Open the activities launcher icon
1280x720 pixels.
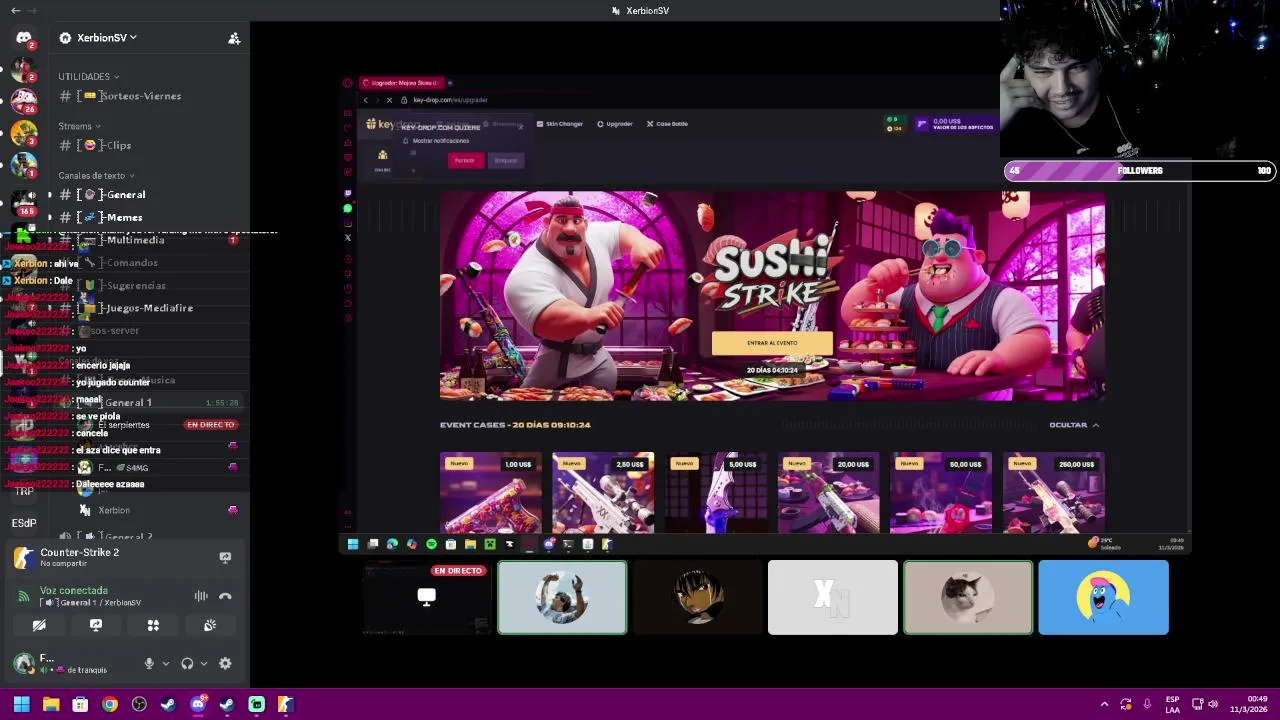[x=153, y=625]
